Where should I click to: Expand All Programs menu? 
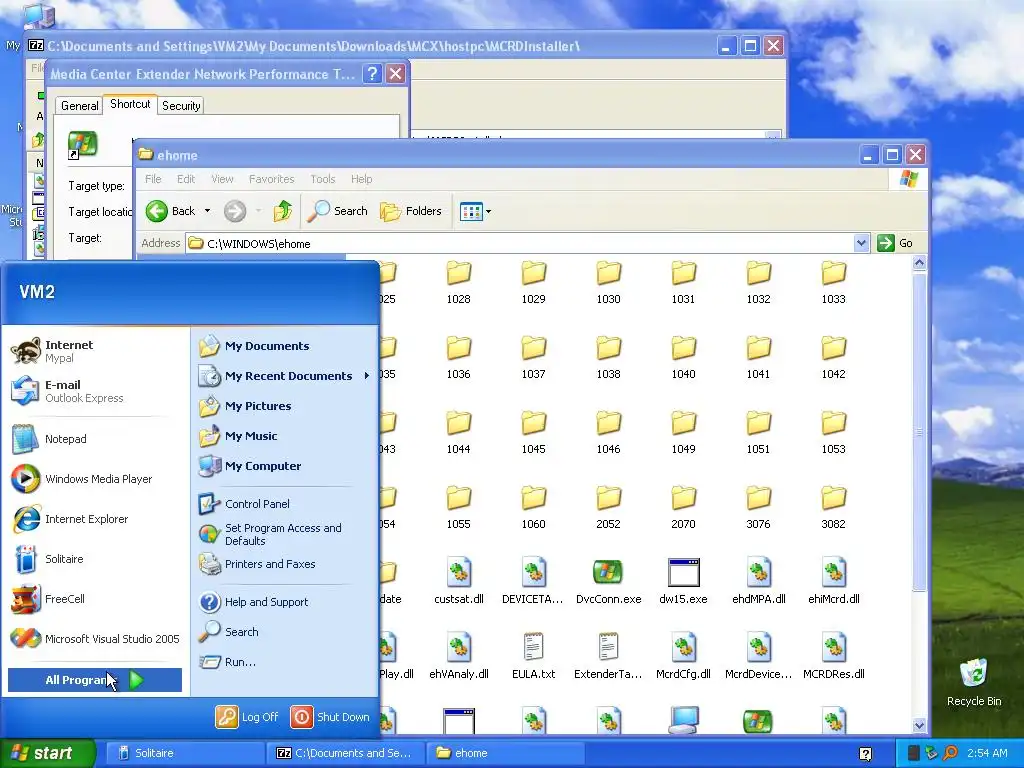coord(95,680)
